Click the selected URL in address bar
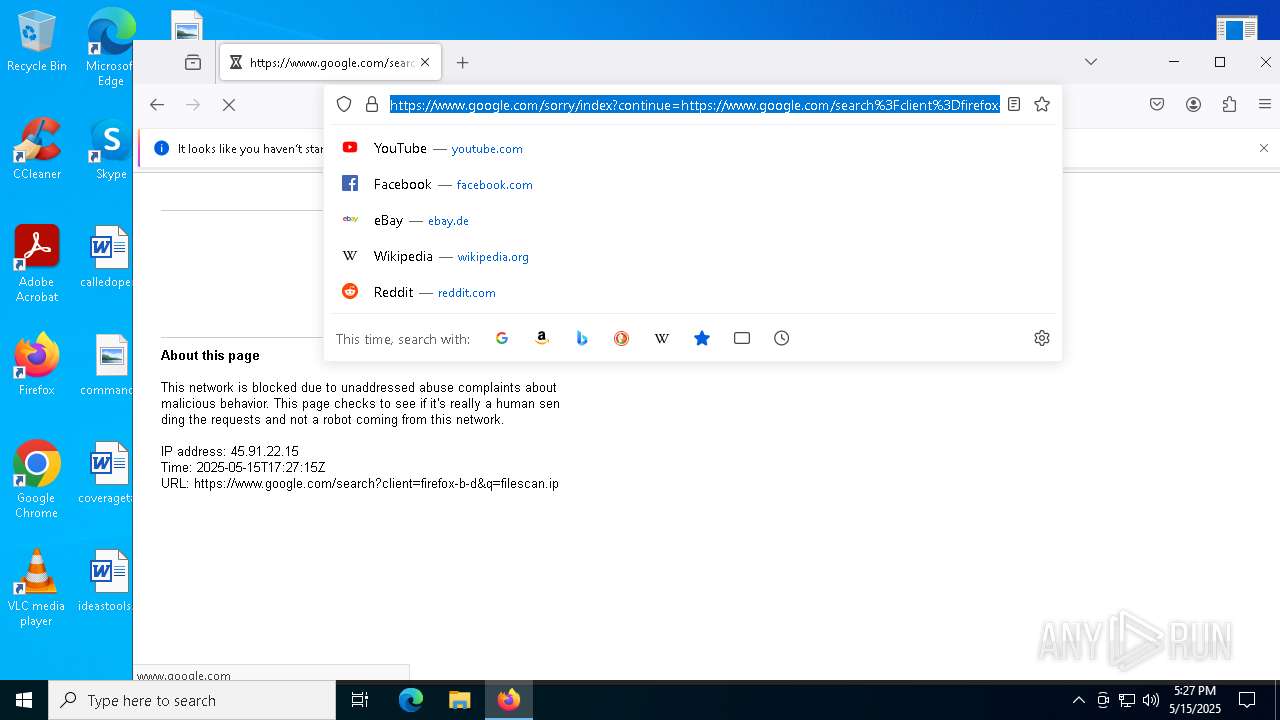This screenshot has width=1280, height=720. pos(695,104)
